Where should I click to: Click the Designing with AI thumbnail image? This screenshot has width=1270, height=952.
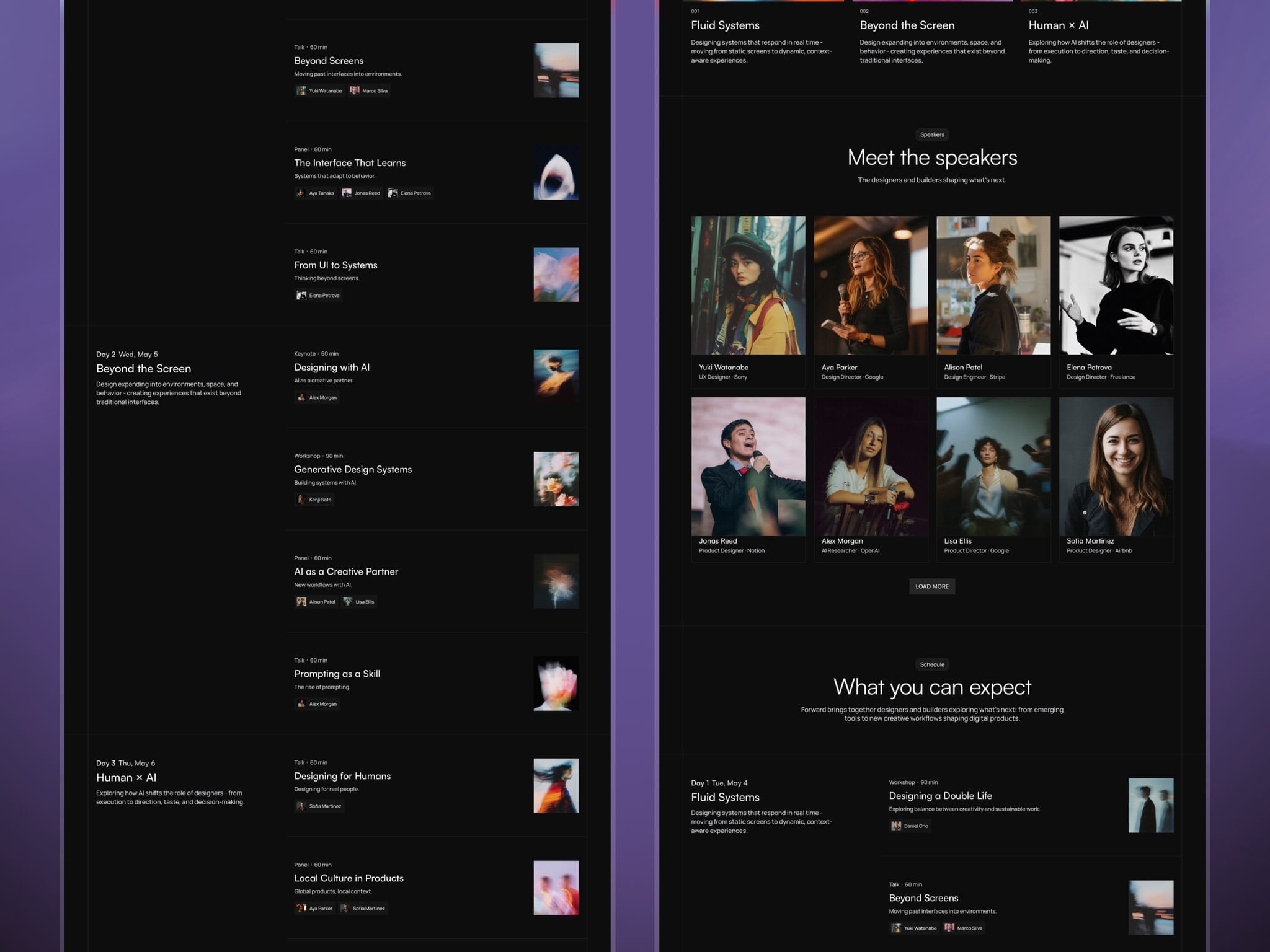coord(556,377)
